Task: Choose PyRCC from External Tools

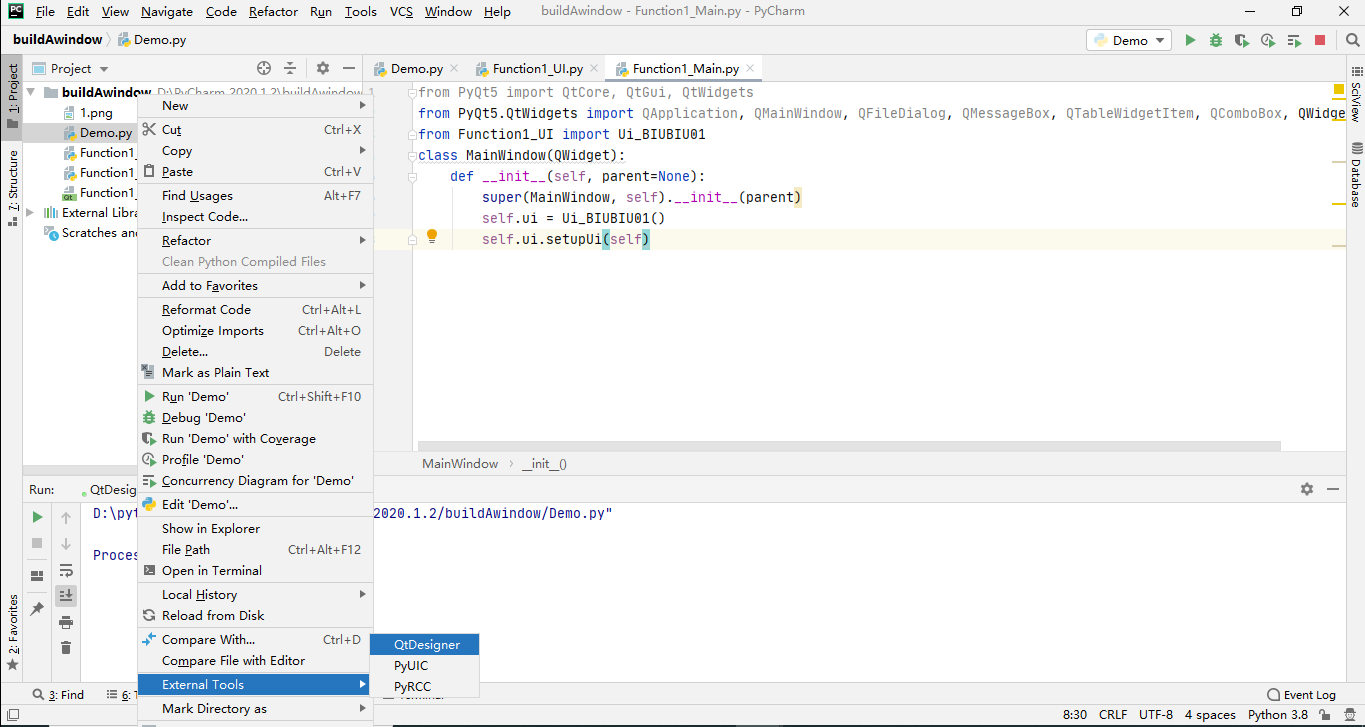Action: click(x=425, y=686)
